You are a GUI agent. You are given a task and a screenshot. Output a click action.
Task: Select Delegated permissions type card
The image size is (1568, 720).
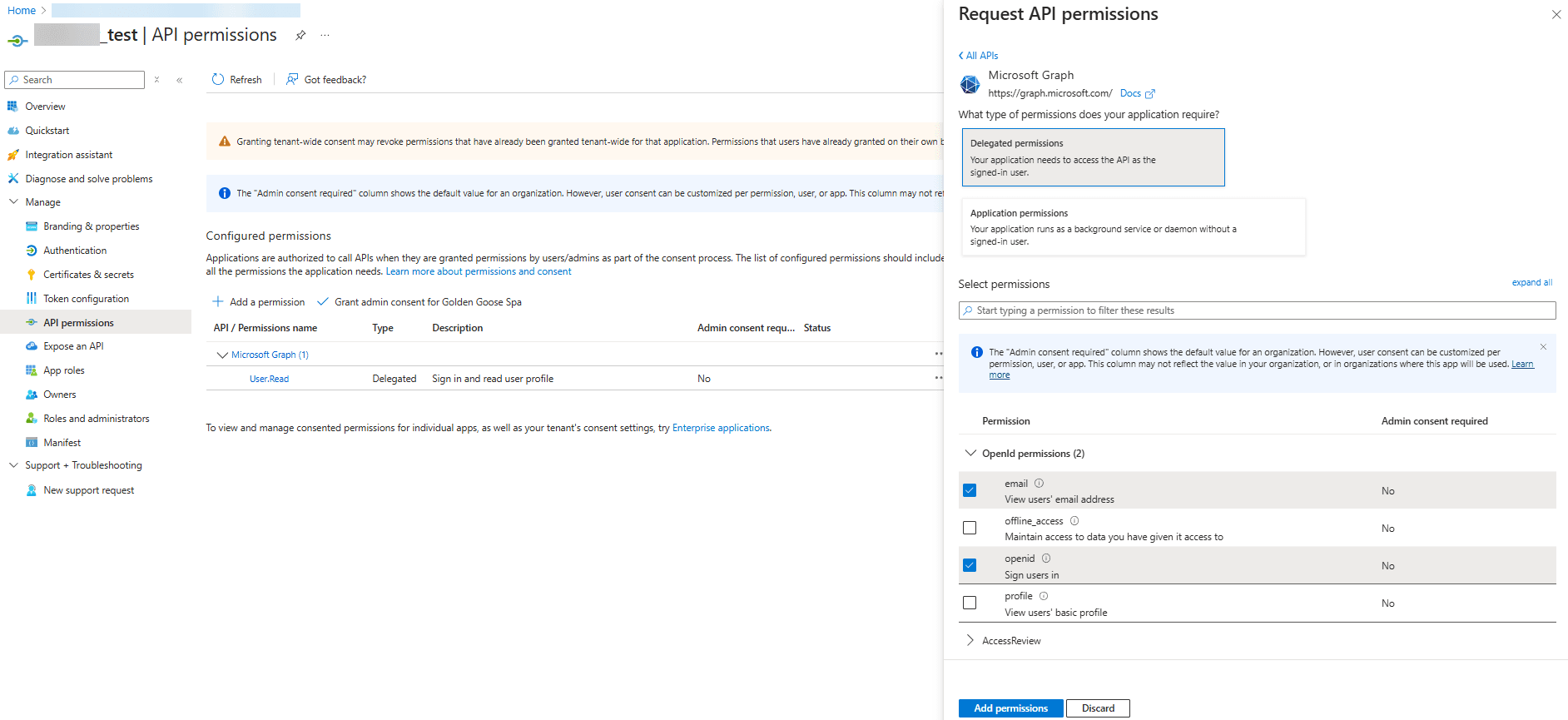coord(1093,157)
